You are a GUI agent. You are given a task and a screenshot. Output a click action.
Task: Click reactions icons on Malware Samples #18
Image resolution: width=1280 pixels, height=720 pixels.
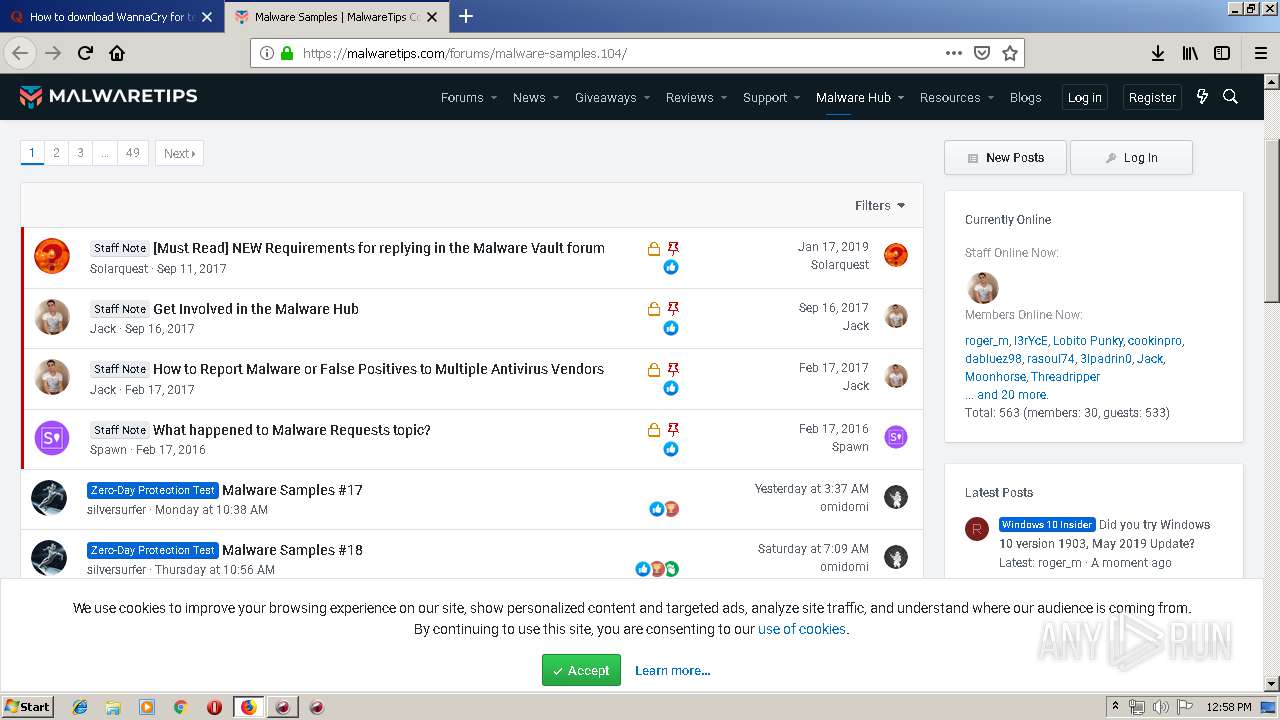657,569
